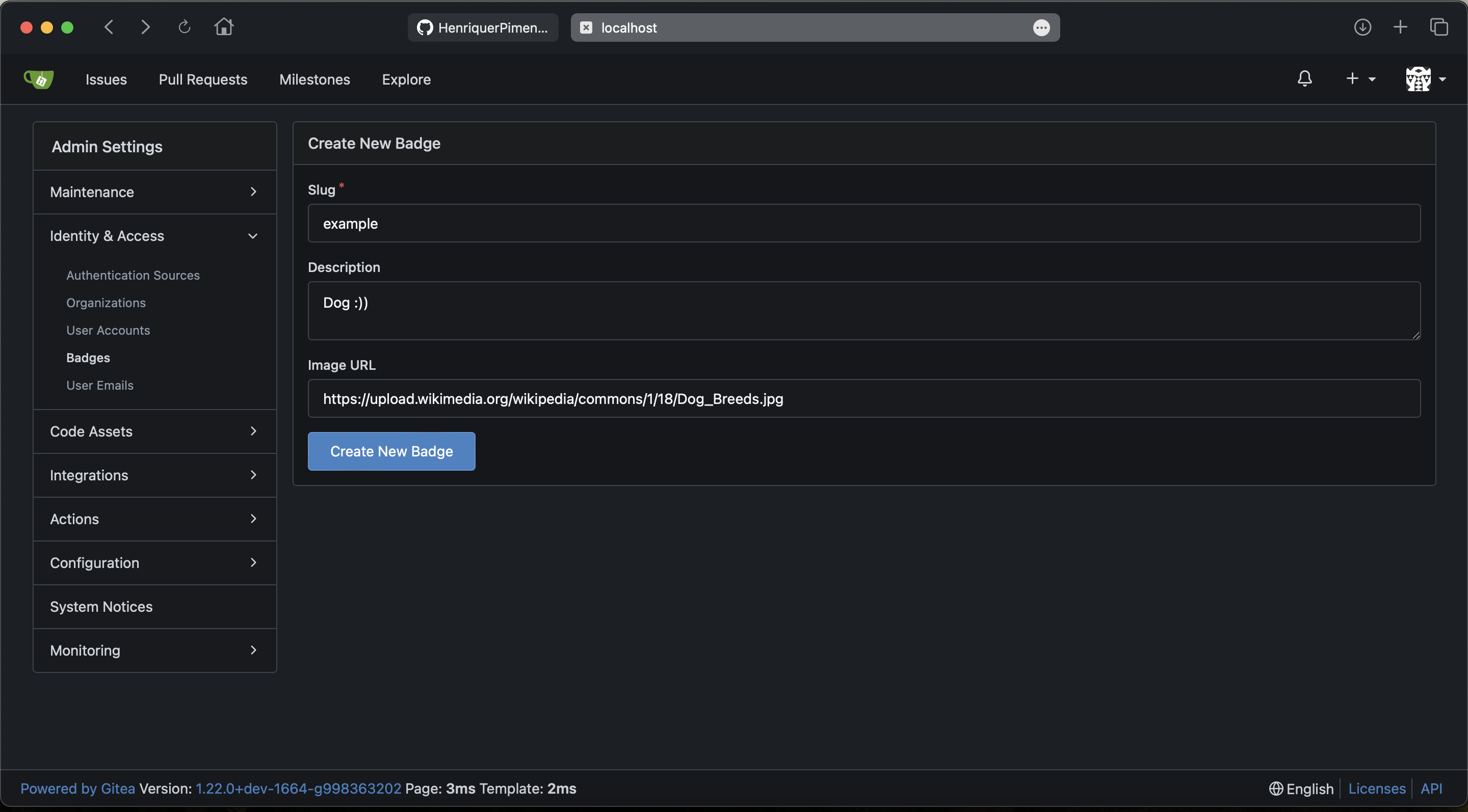1468x812 pixels.
Task: Open a new browser tab with plus
Action: pos(1400,27)
